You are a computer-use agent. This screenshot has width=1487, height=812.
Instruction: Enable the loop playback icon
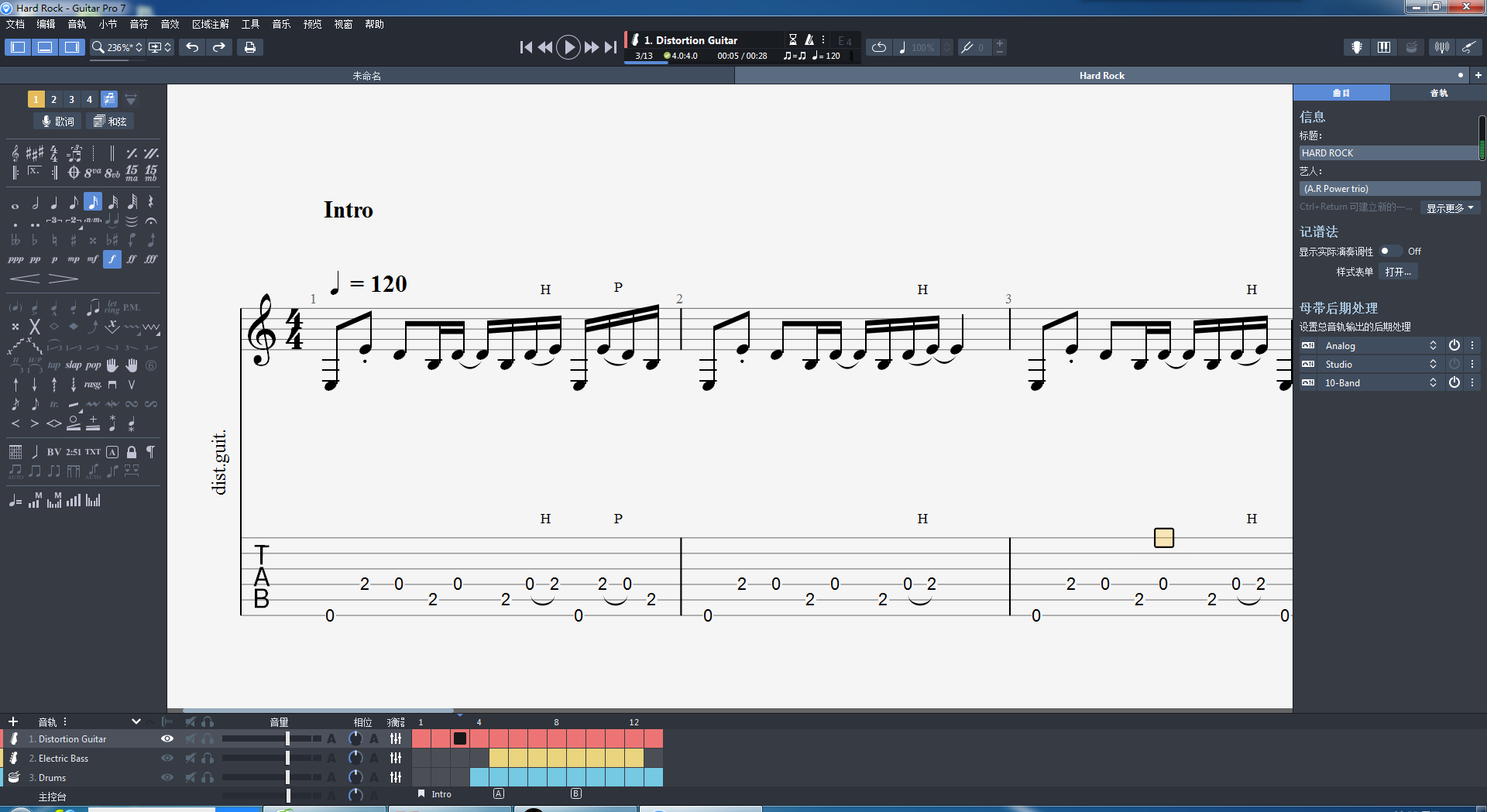[x=878, y=47]
